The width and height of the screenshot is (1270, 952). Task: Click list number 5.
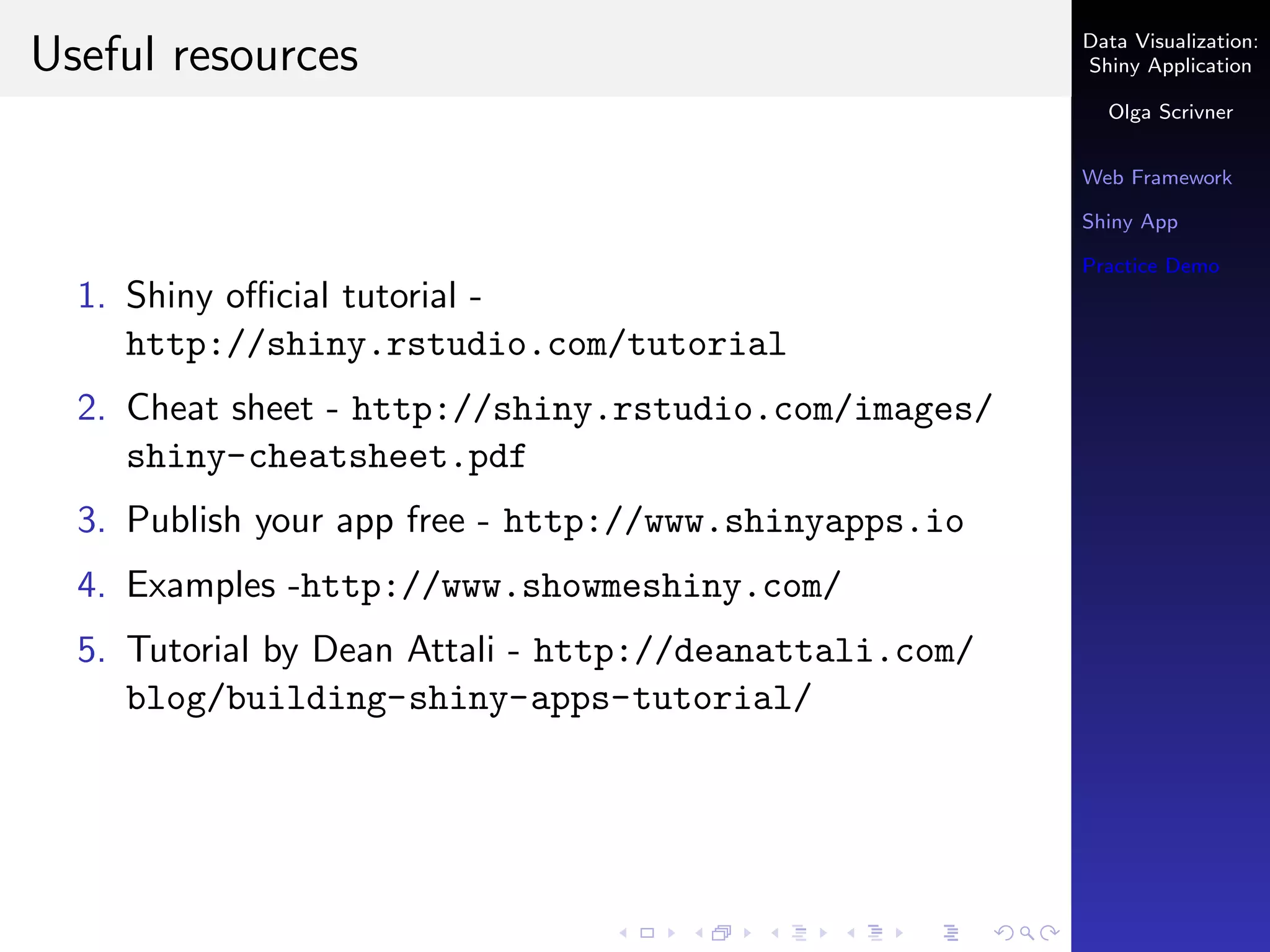click(x=91, y=650)
